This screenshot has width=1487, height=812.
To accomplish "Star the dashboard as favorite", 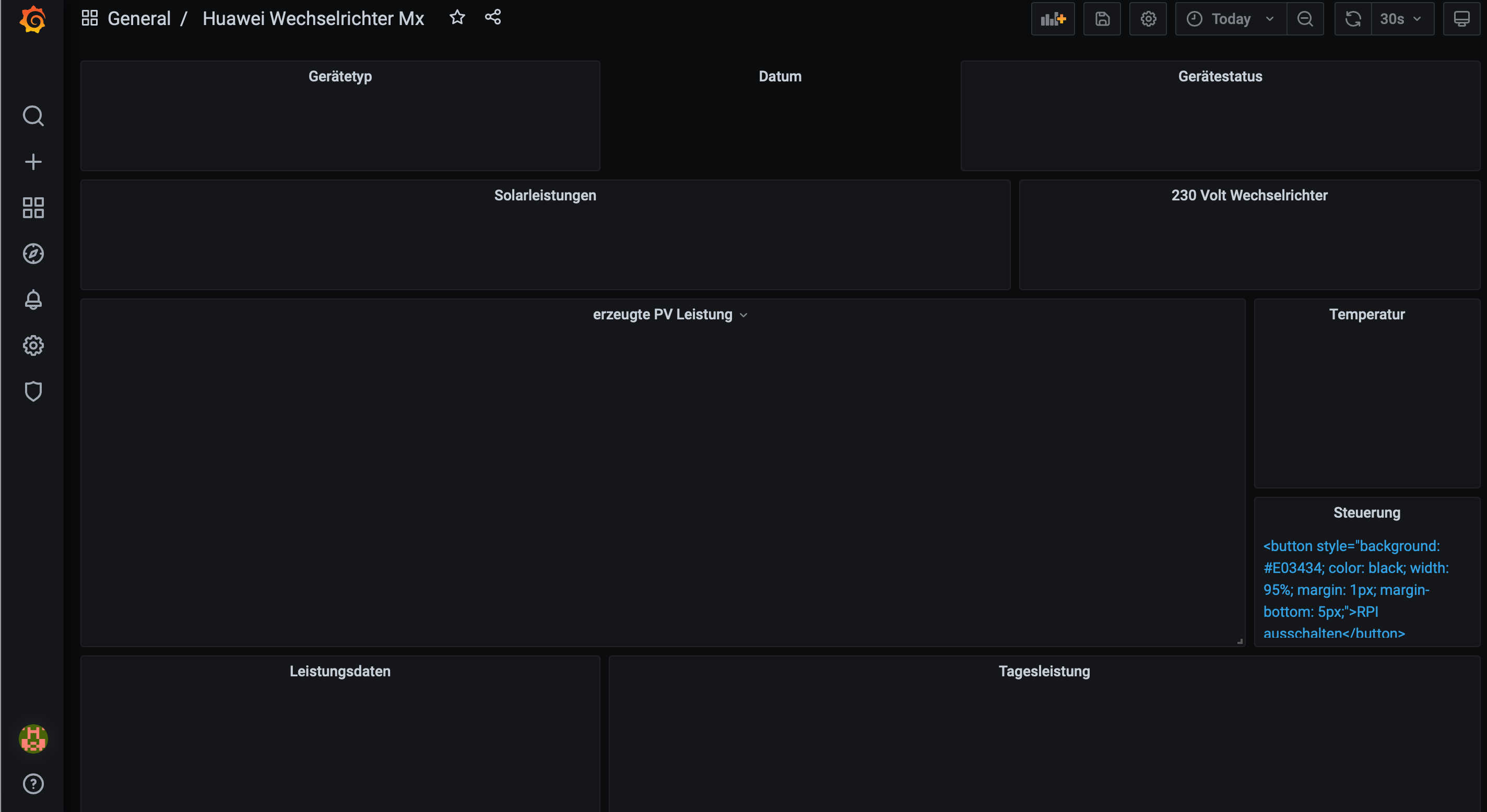I will click(x=457, y=17).
